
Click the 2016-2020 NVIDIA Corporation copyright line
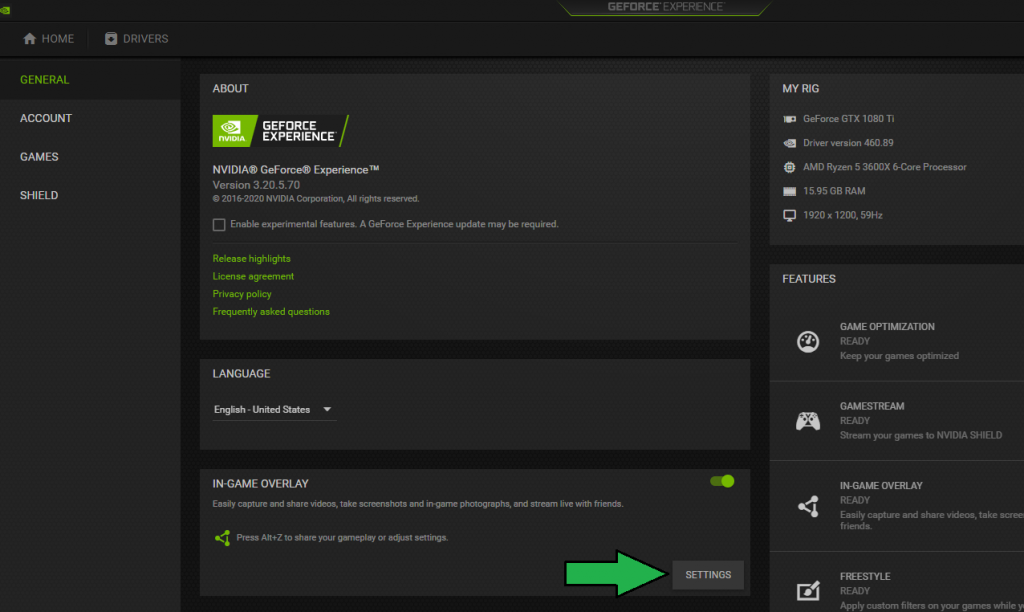(x=315, y=199)
